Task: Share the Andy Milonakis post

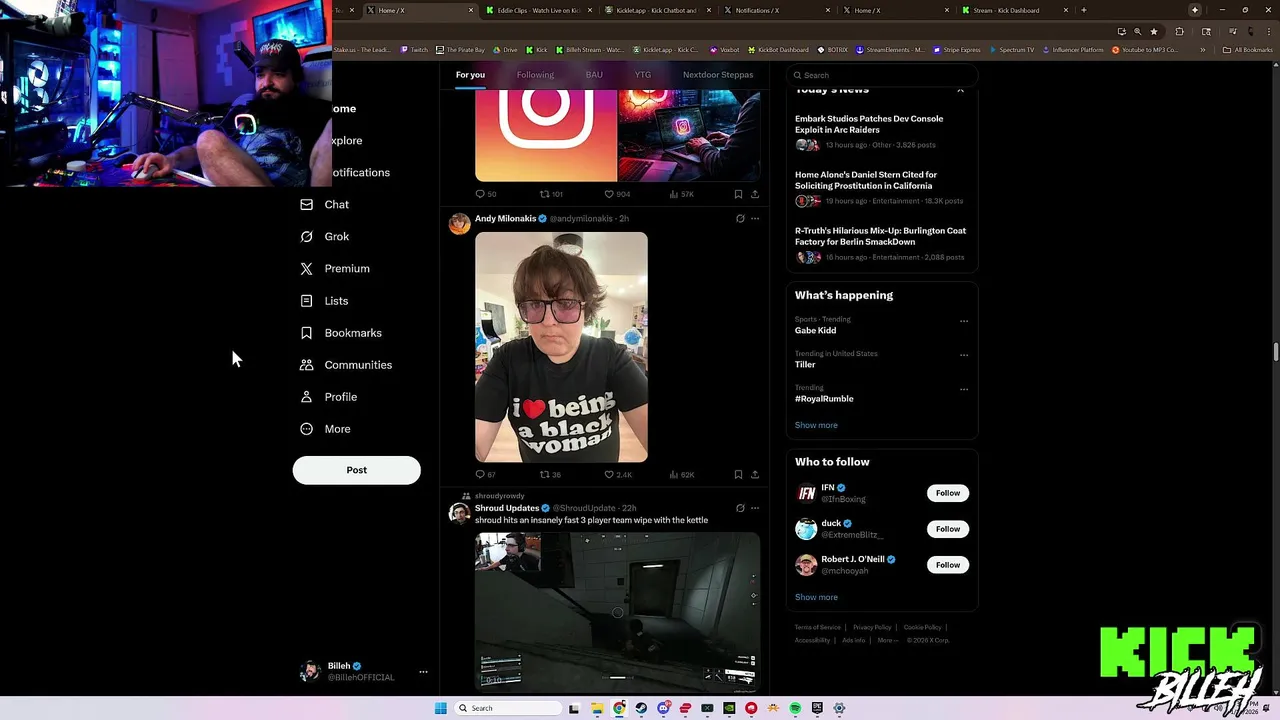Action: [x=755, y=475]
